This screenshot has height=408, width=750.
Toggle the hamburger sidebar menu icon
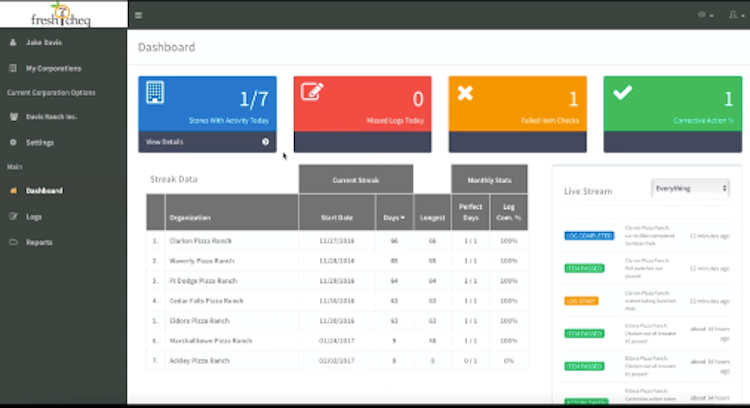(x=138, y=15)
